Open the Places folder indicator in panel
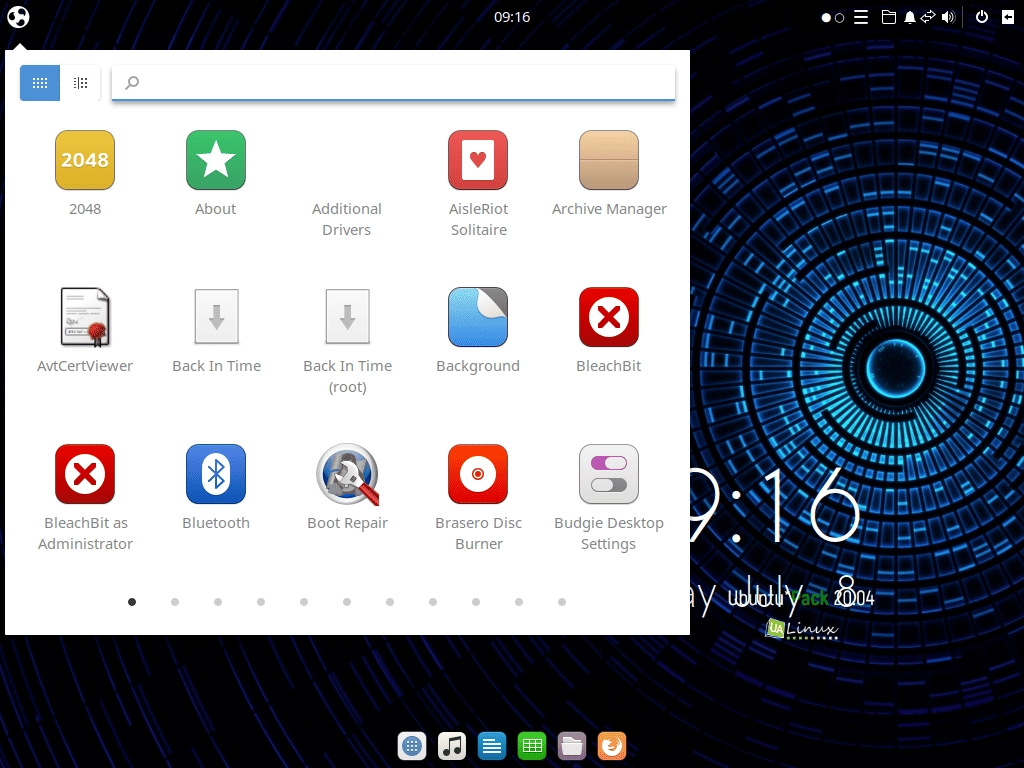This screenshot has width=1024, height=768. 889,17
